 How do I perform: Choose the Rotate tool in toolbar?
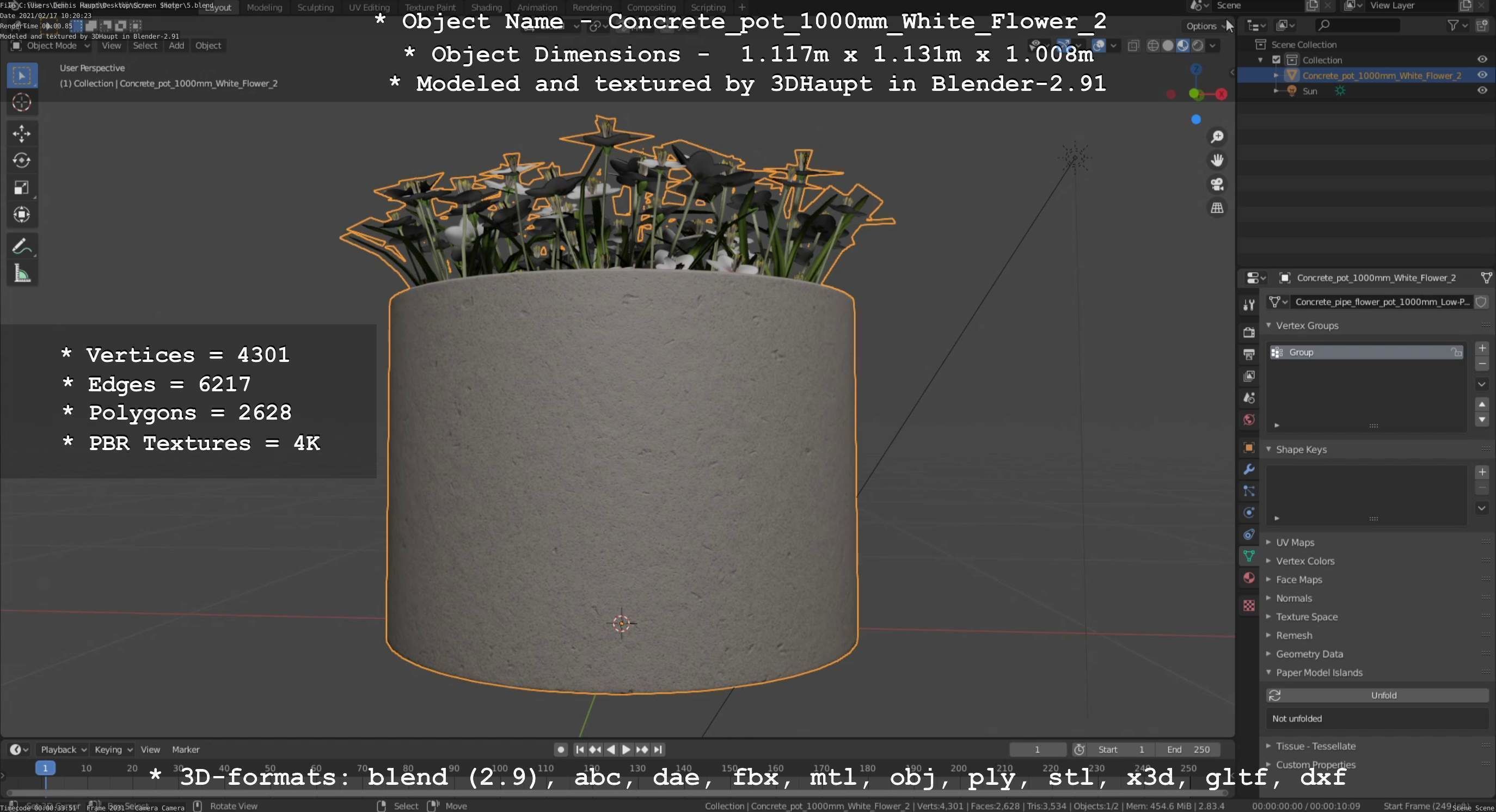coord(22,160)
